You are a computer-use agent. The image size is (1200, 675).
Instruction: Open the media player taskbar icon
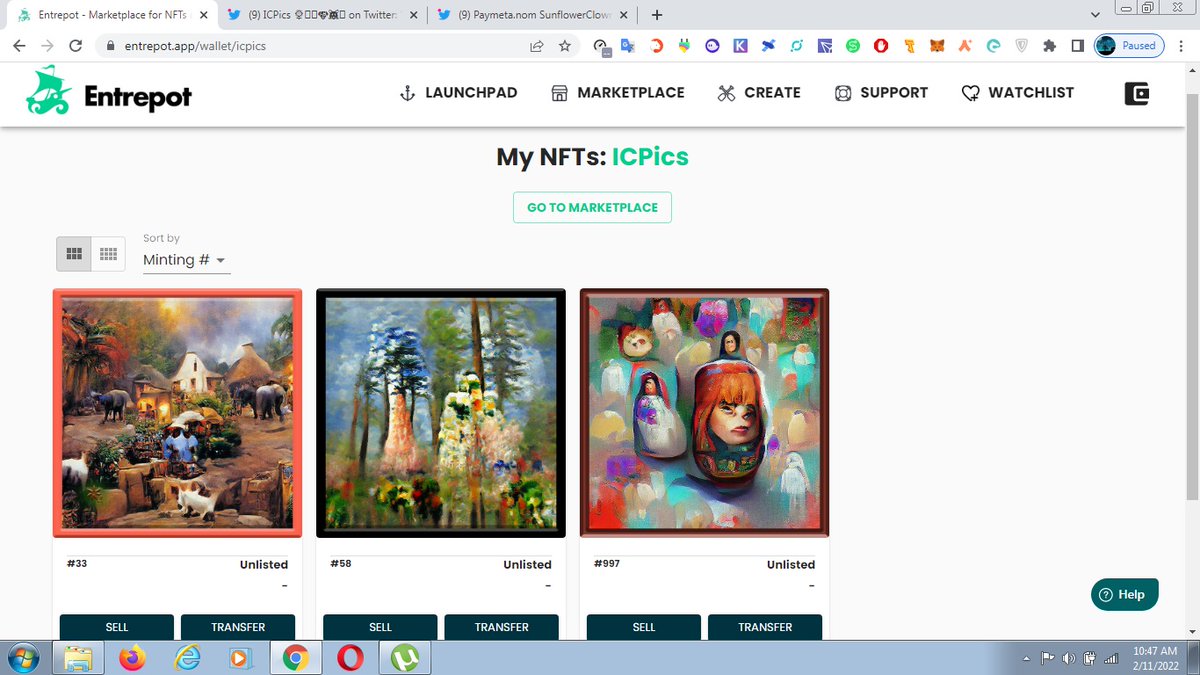[240, 657]
